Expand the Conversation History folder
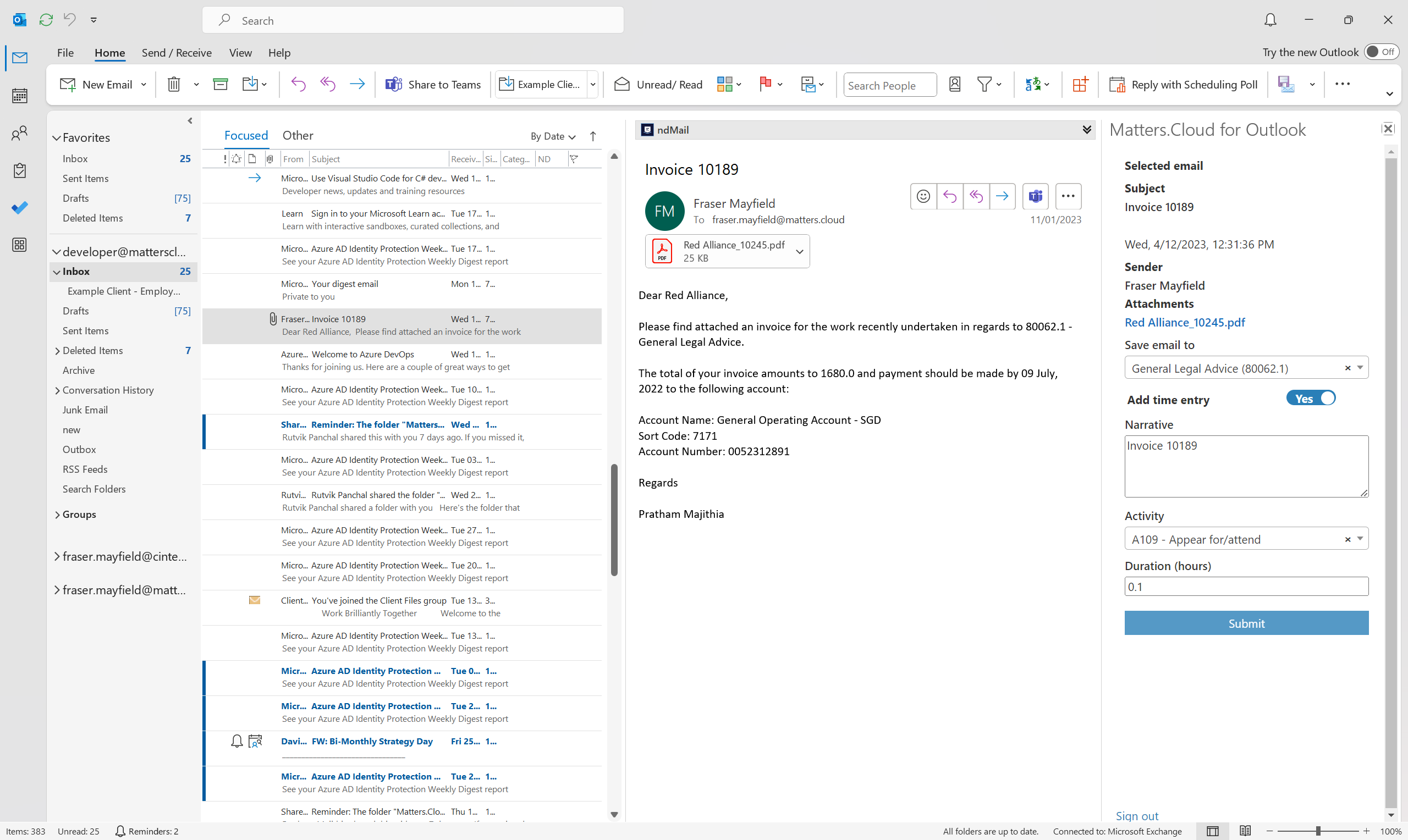 (57, 390)
